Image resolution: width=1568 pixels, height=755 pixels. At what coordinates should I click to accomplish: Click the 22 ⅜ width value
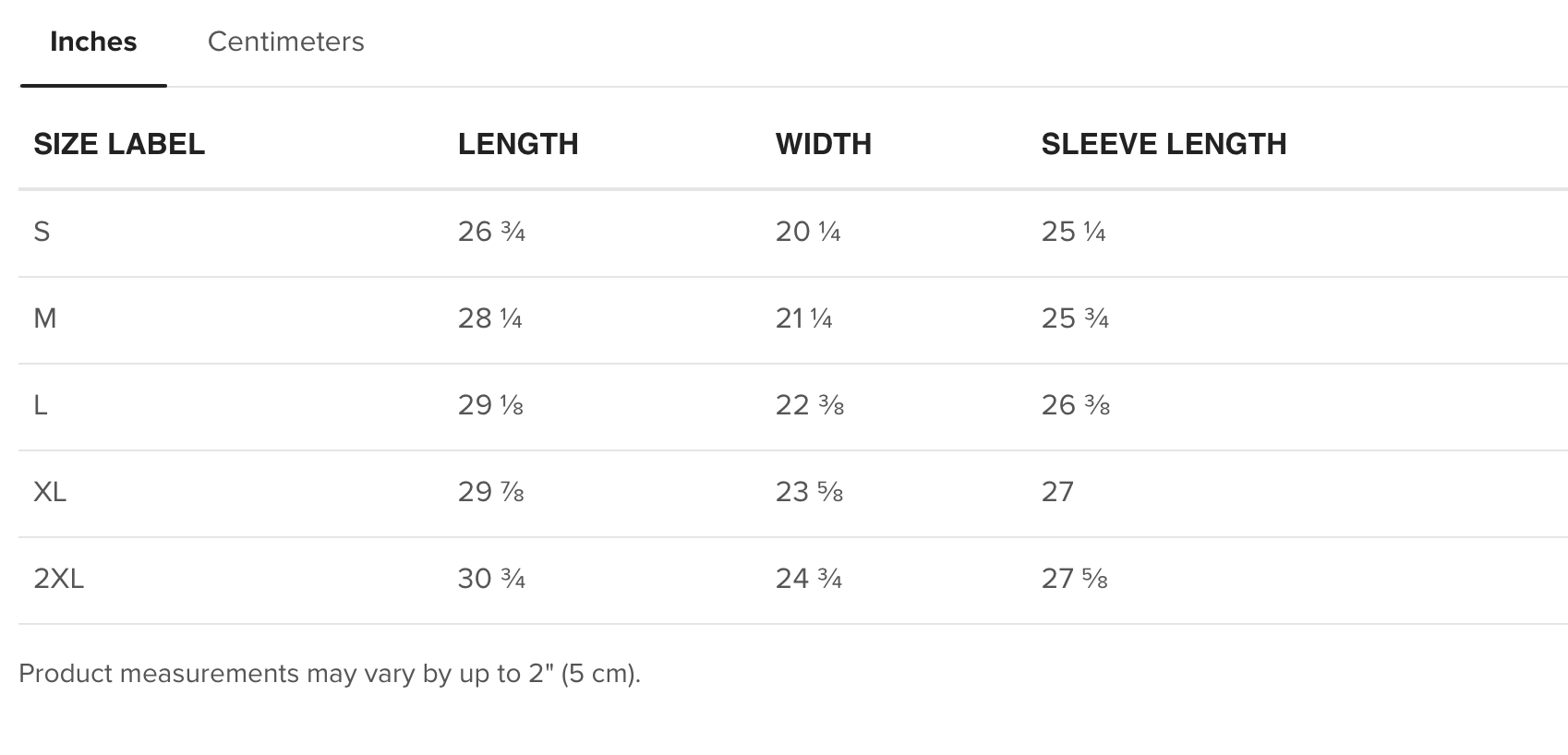(x=809, y=405)
